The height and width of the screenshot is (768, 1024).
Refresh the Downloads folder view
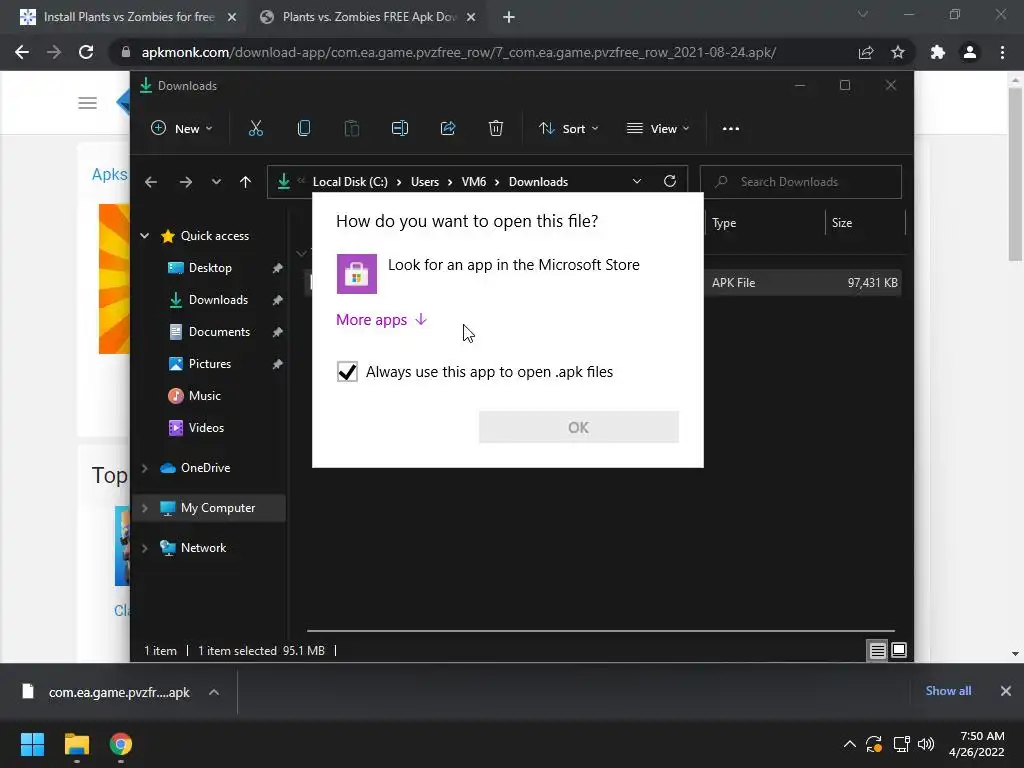point(669,182)
